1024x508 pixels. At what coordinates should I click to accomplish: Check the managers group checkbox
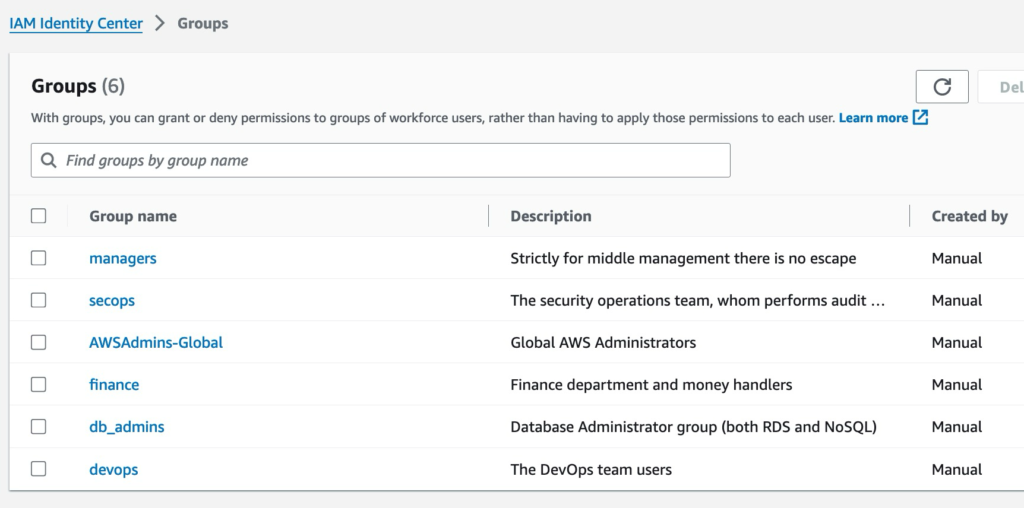point(39,258)
